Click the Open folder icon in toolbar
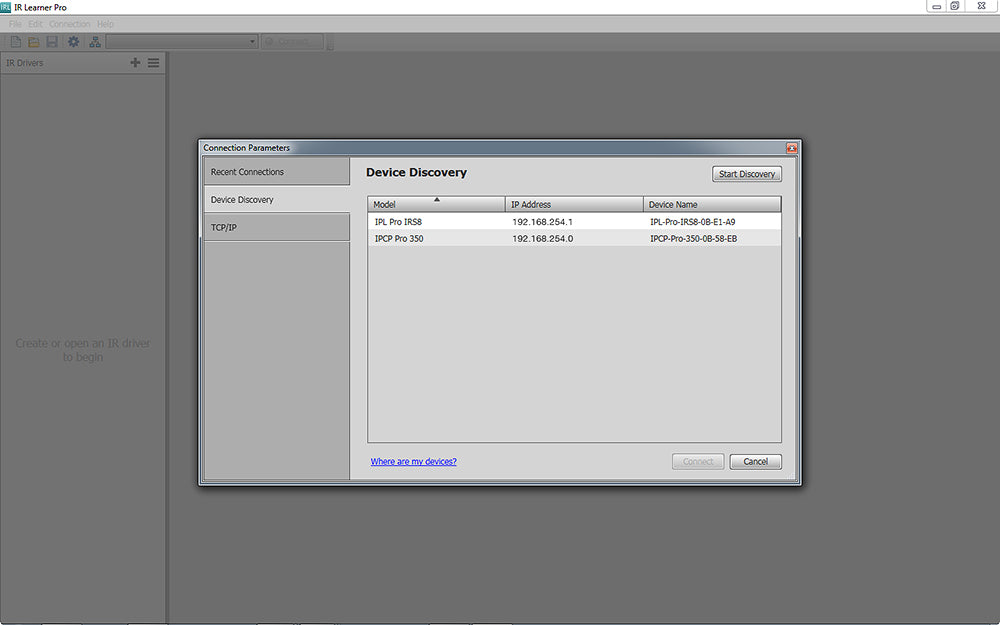Image resolution: width=1000 pixels, height=625 pixels. (x=34, y=42)
